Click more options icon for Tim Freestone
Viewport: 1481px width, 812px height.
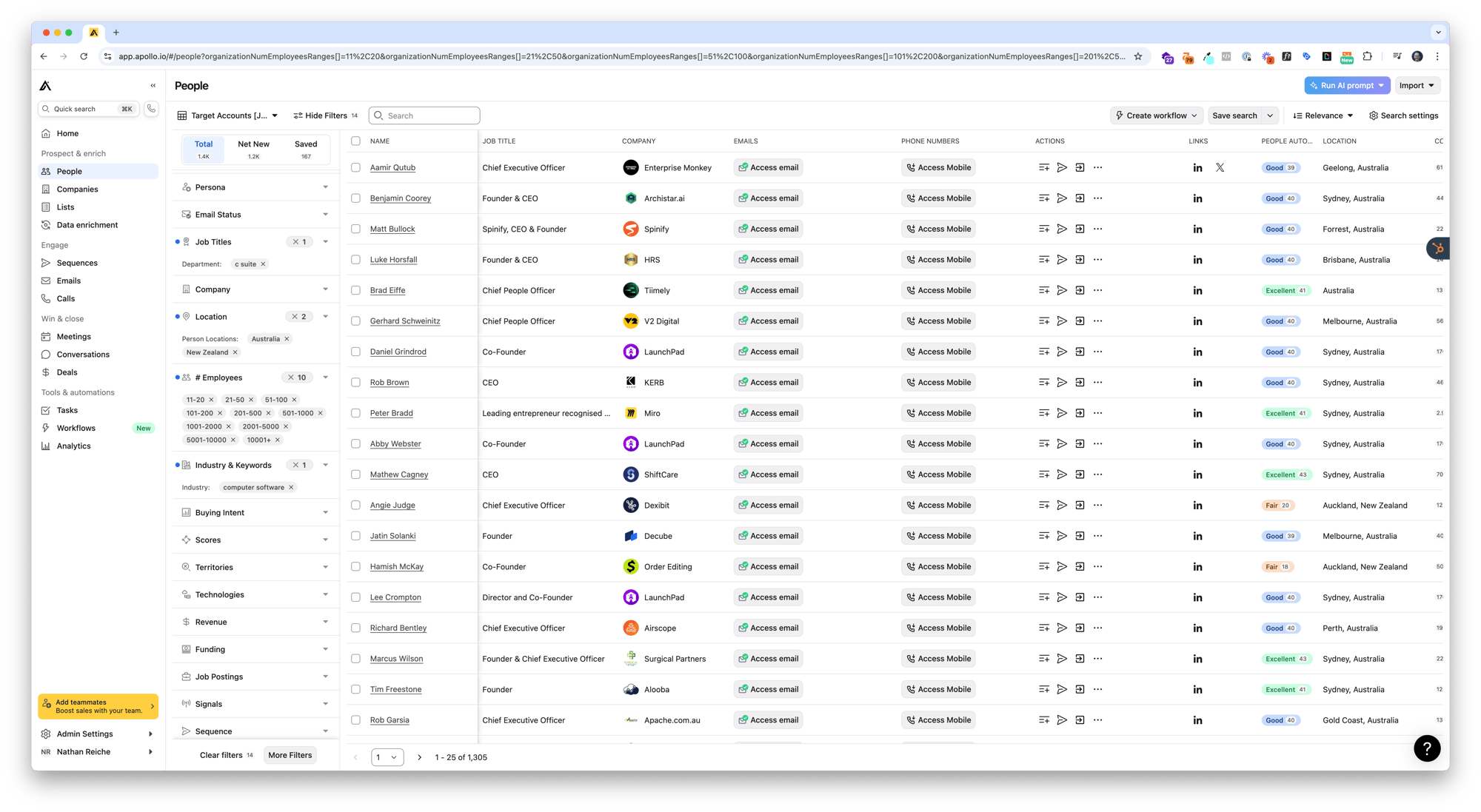[x=1098, y=689]
